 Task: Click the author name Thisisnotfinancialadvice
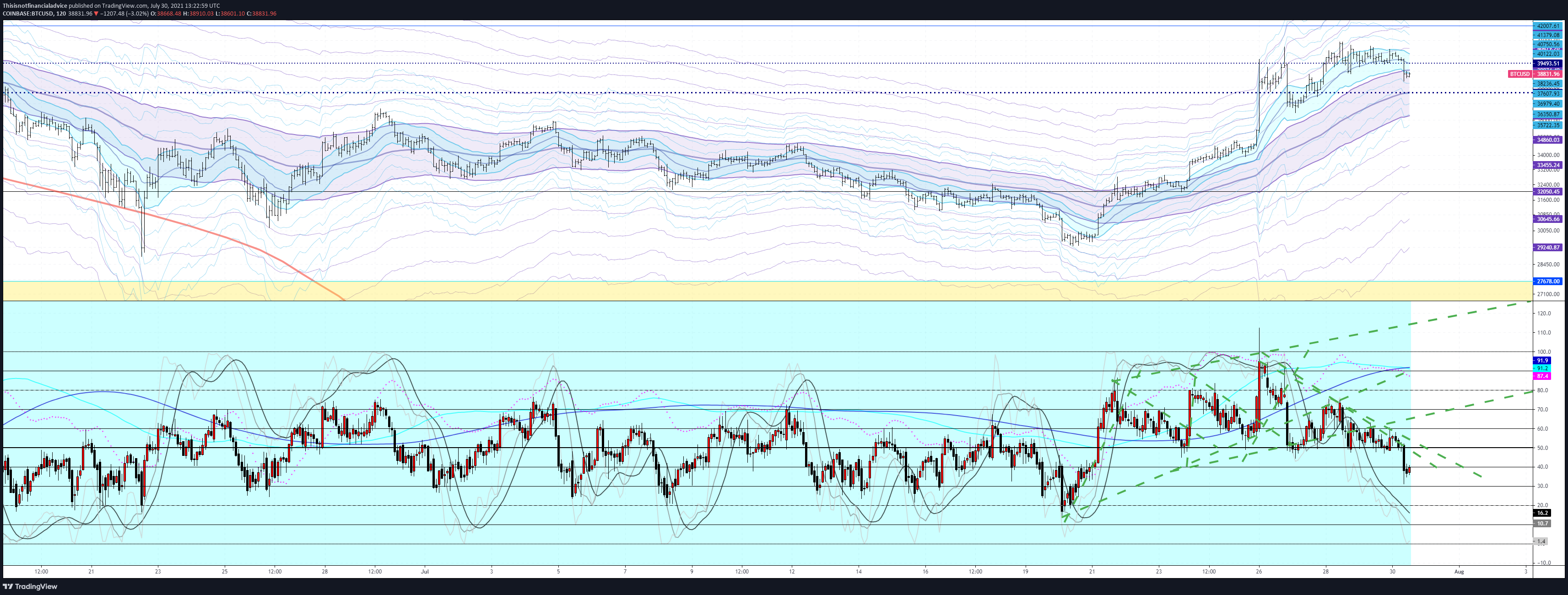coord(35,5)
